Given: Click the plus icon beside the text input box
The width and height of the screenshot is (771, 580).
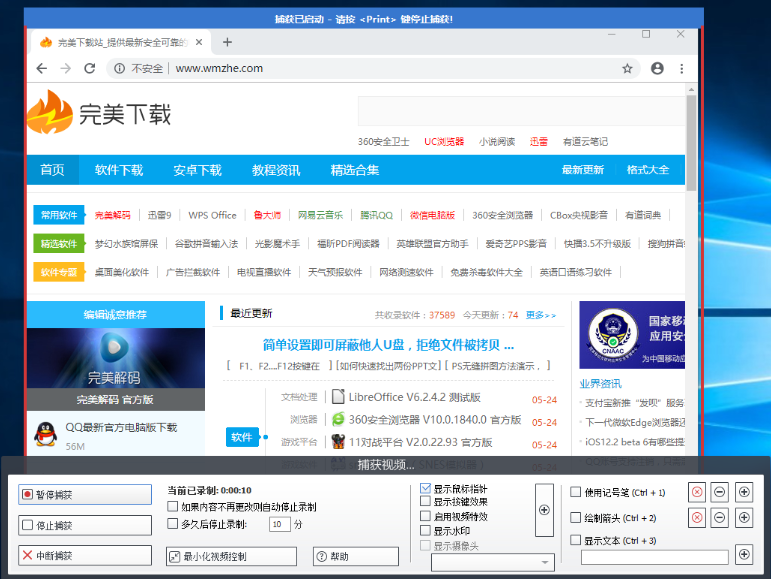Looking at the screenshot, I should (743, 554).
